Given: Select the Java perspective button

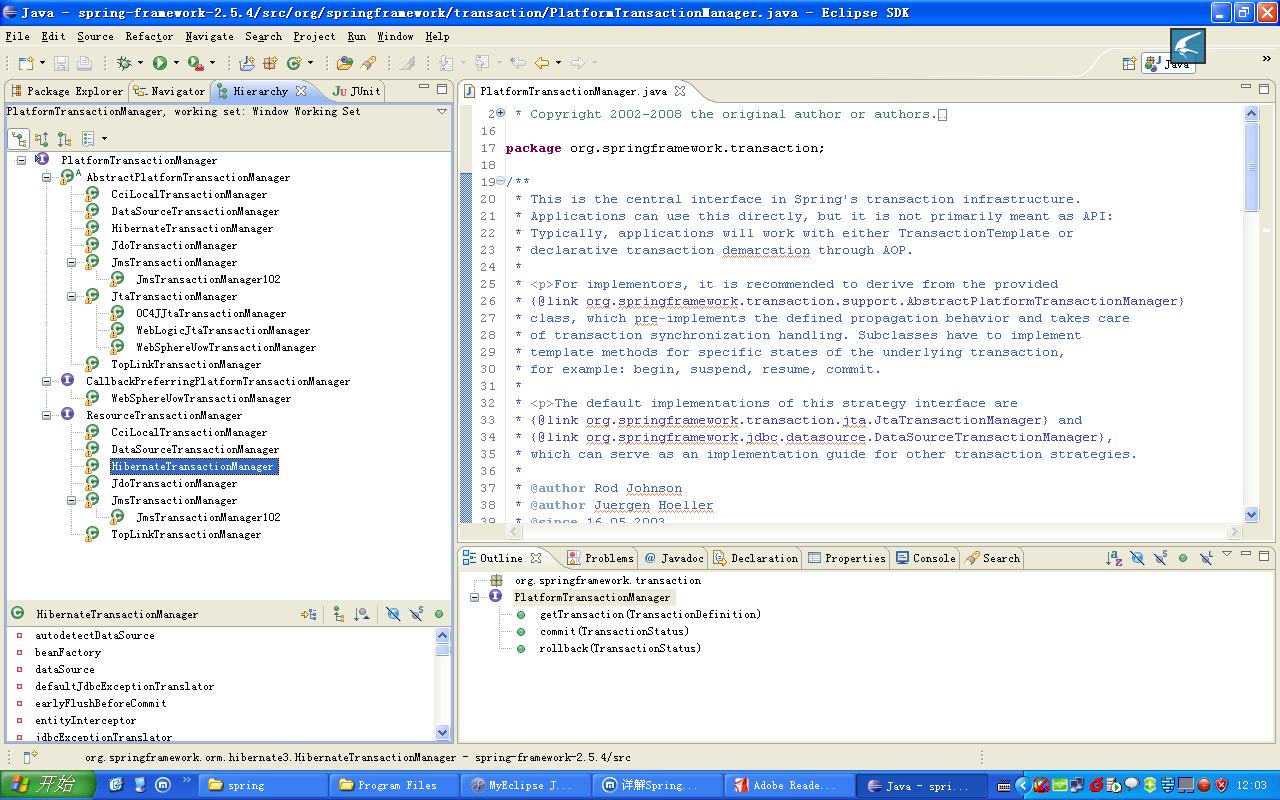Looking at the screenshot, I should (x=1168, y=63).
